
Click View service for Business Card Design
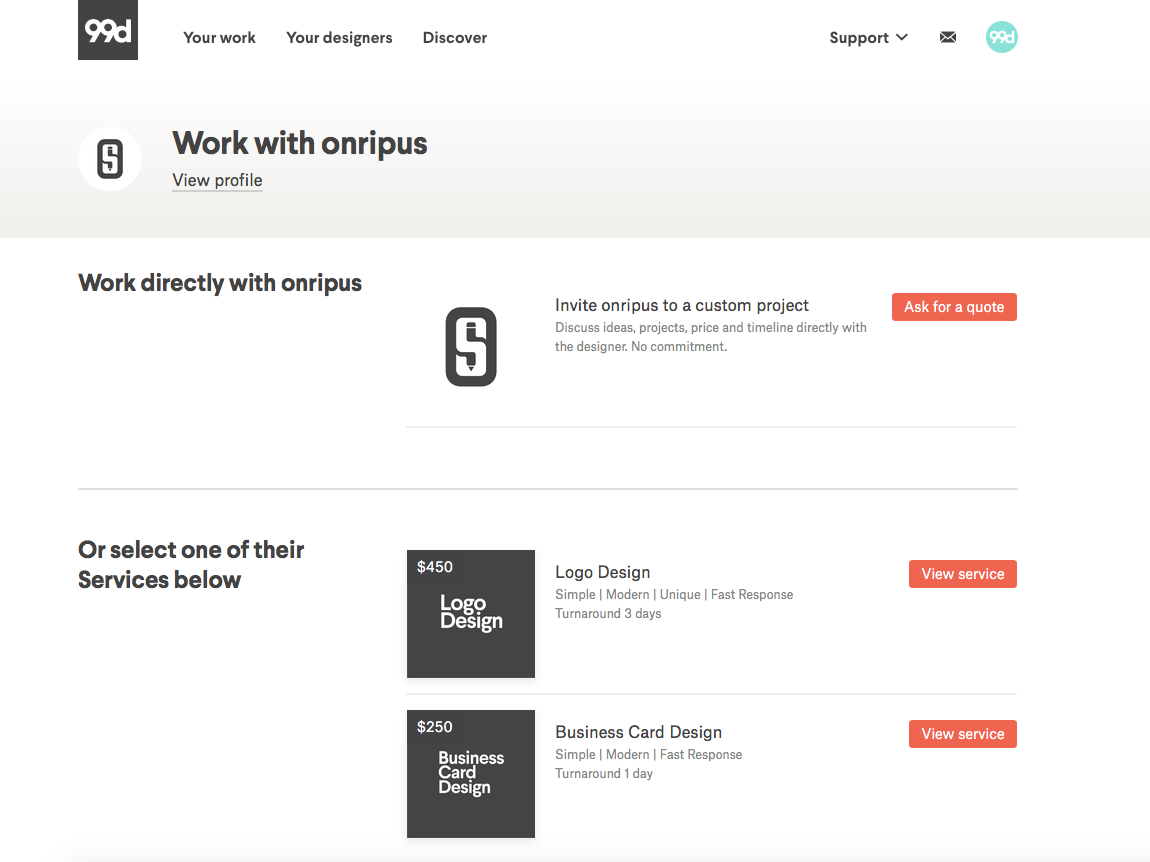click(962, 734)
